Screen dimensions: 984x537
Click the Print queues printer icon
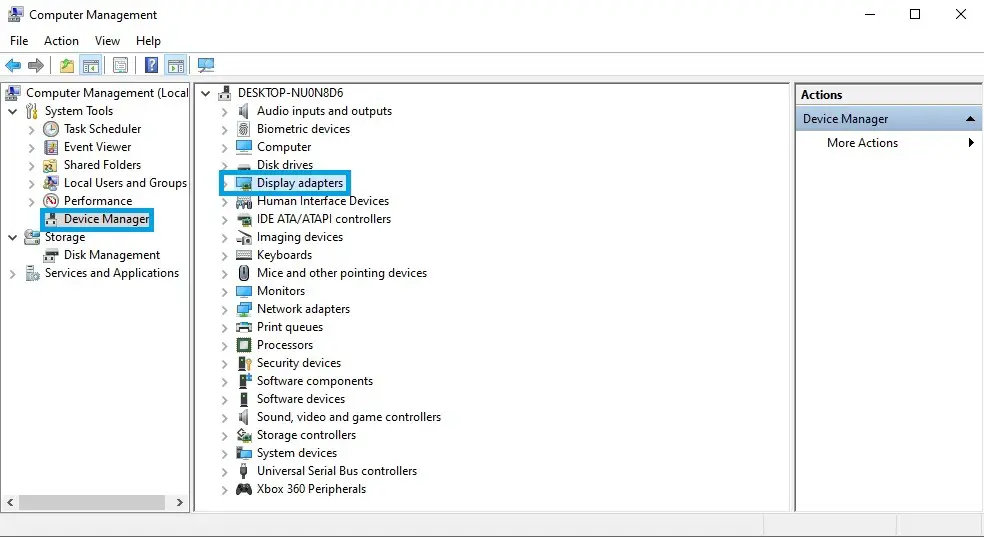coord(243,327)
